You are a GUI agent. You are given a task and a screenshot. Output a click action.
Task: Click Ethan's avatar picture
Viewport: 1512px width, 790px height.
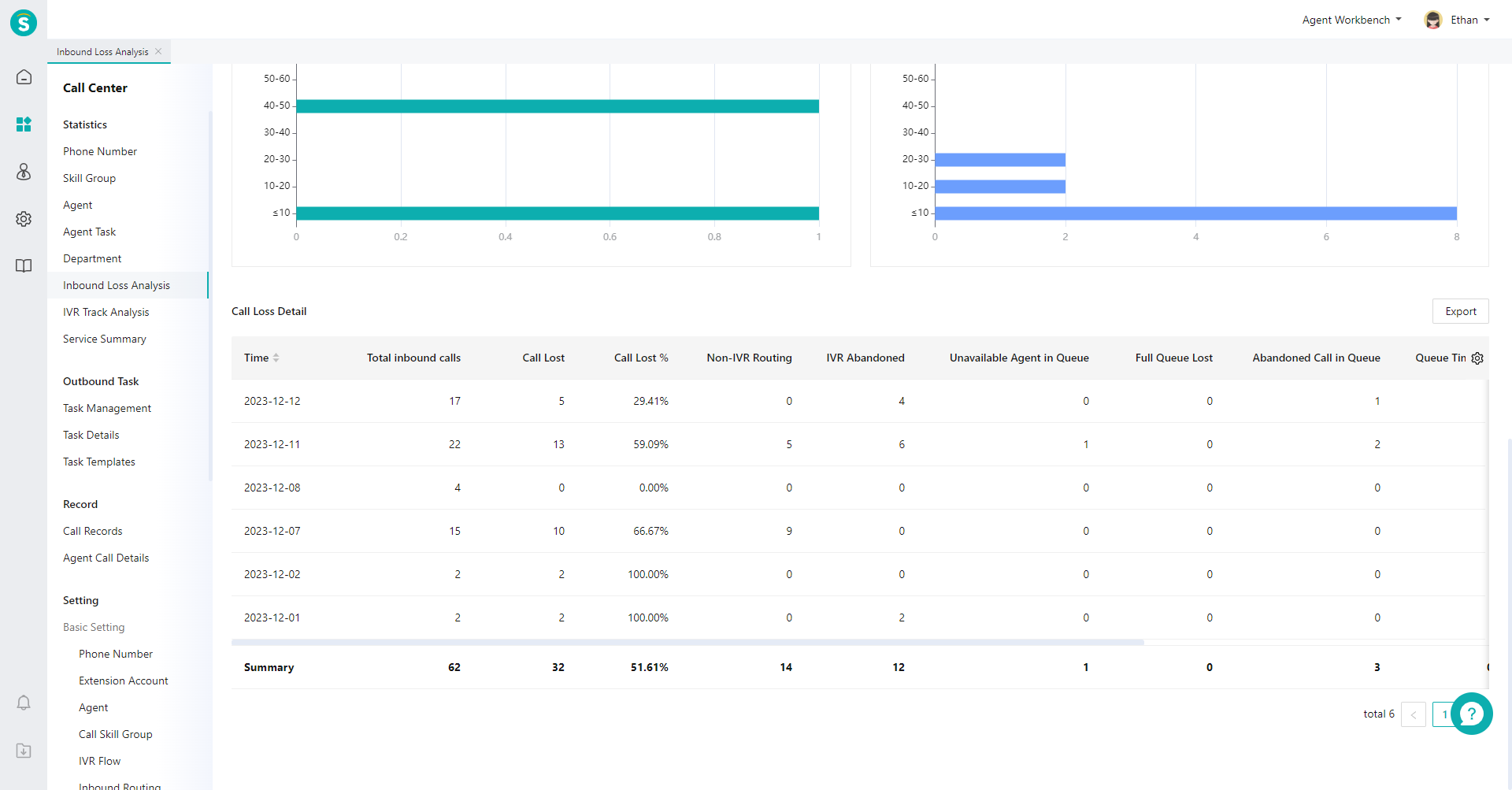tap(1433, 20)
